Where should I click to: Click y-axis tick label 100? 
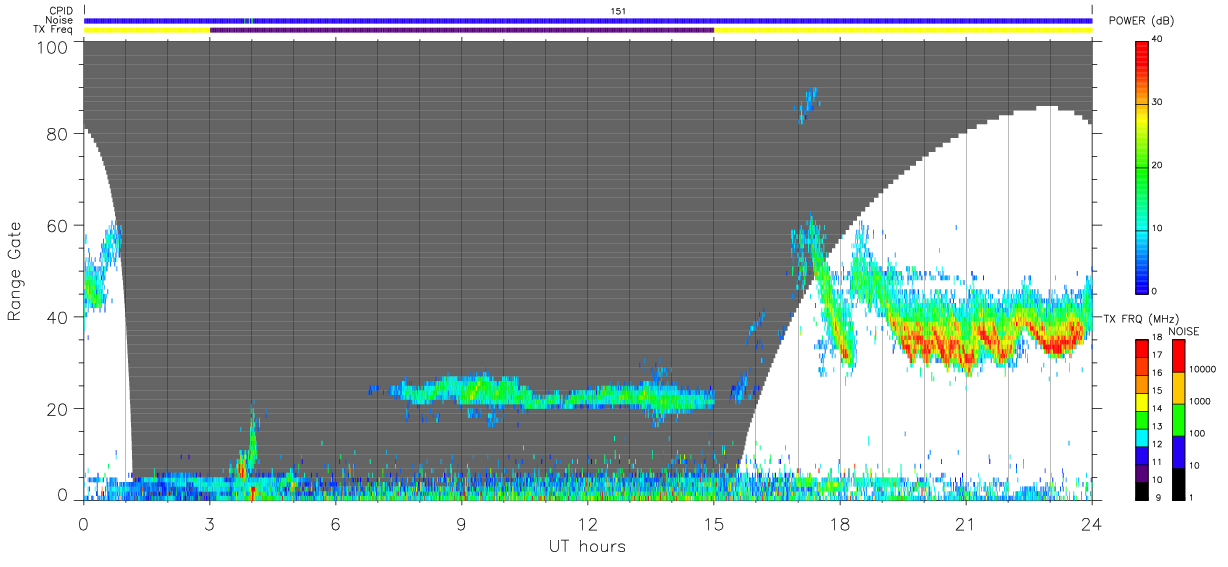[53, 46]
